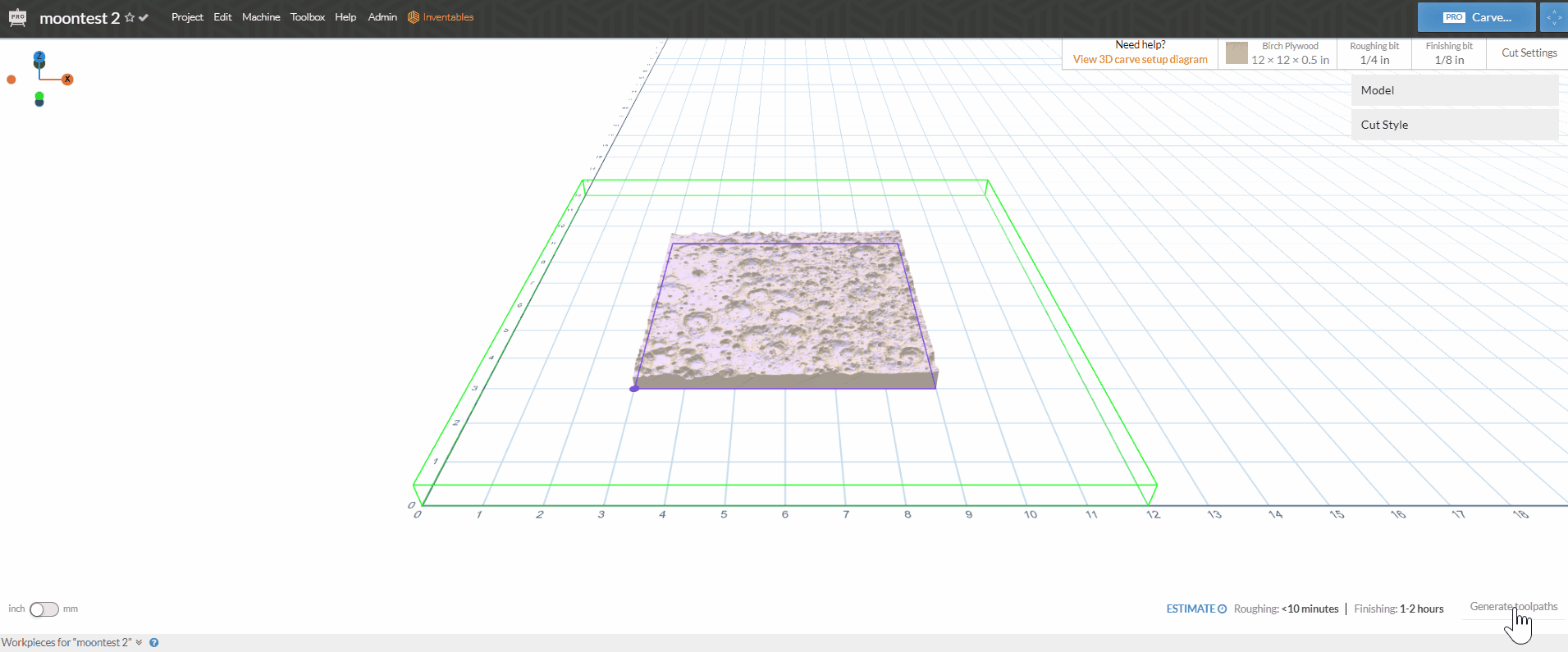
Task: Click the saved checkmark beside the title
Action: tap(144, 17)
